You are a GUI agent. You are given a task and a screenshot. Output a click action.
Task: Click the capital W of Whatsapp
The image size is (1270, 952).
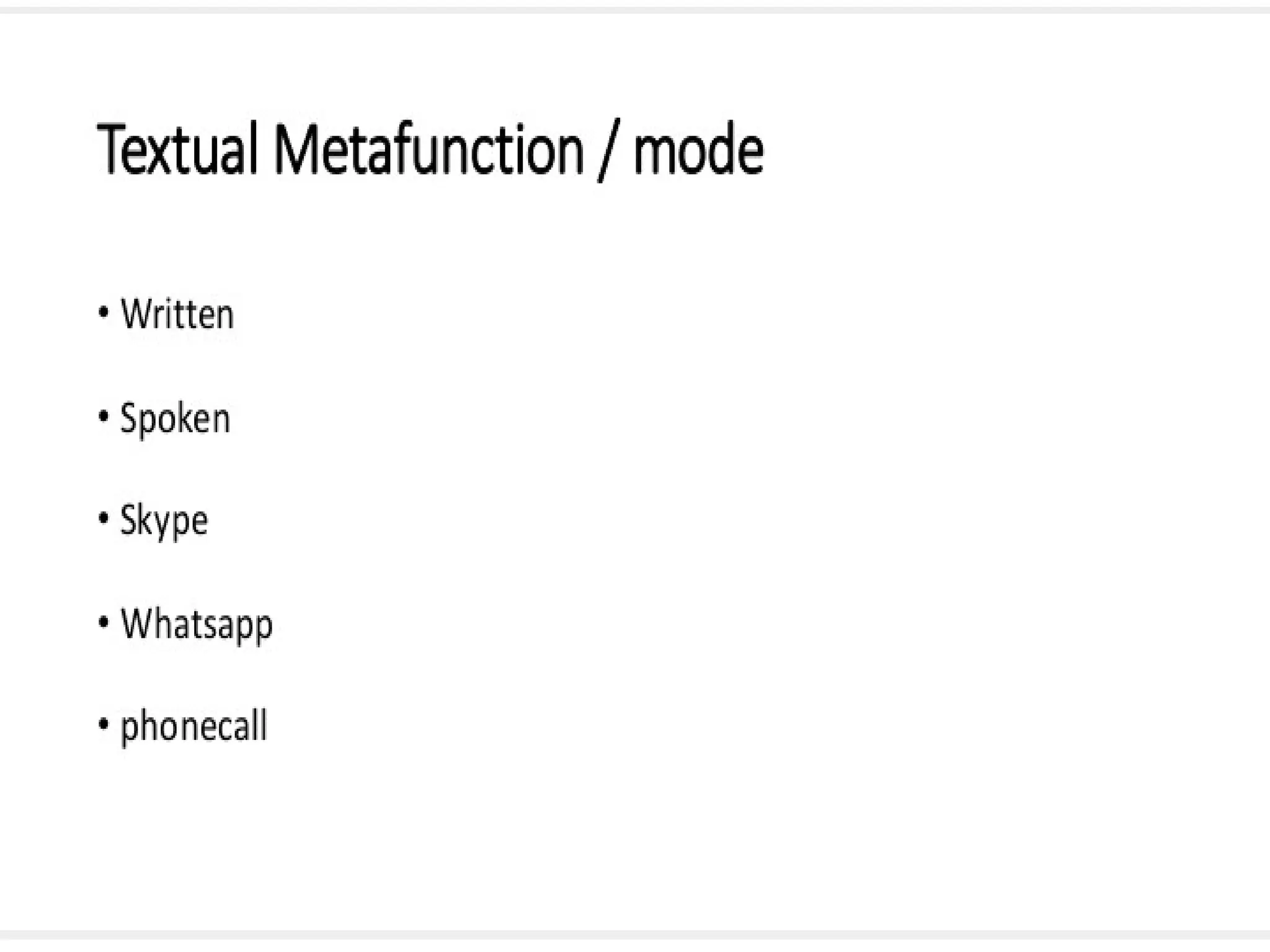click(x=136, y=623)
